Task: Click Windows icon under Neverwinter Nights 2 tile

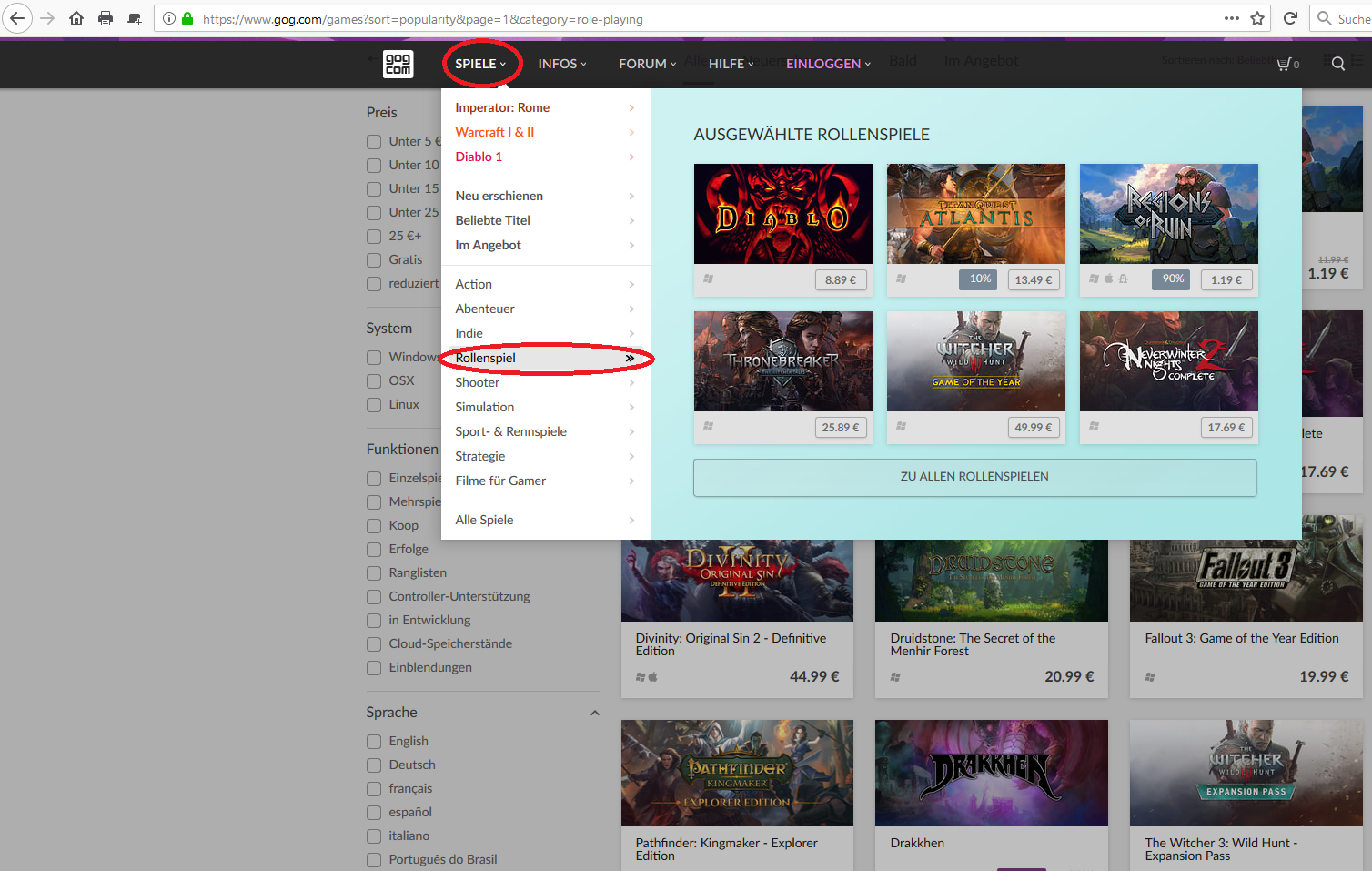Action: pos(1094,426)
